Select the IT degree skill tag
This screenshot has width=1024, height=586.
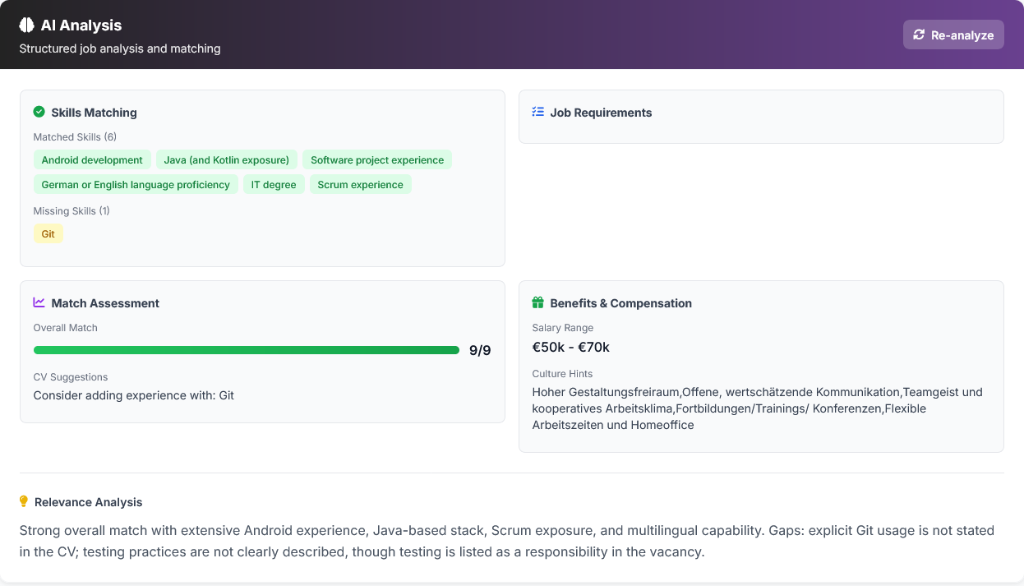pyautogui.click(x=273, y=185)
